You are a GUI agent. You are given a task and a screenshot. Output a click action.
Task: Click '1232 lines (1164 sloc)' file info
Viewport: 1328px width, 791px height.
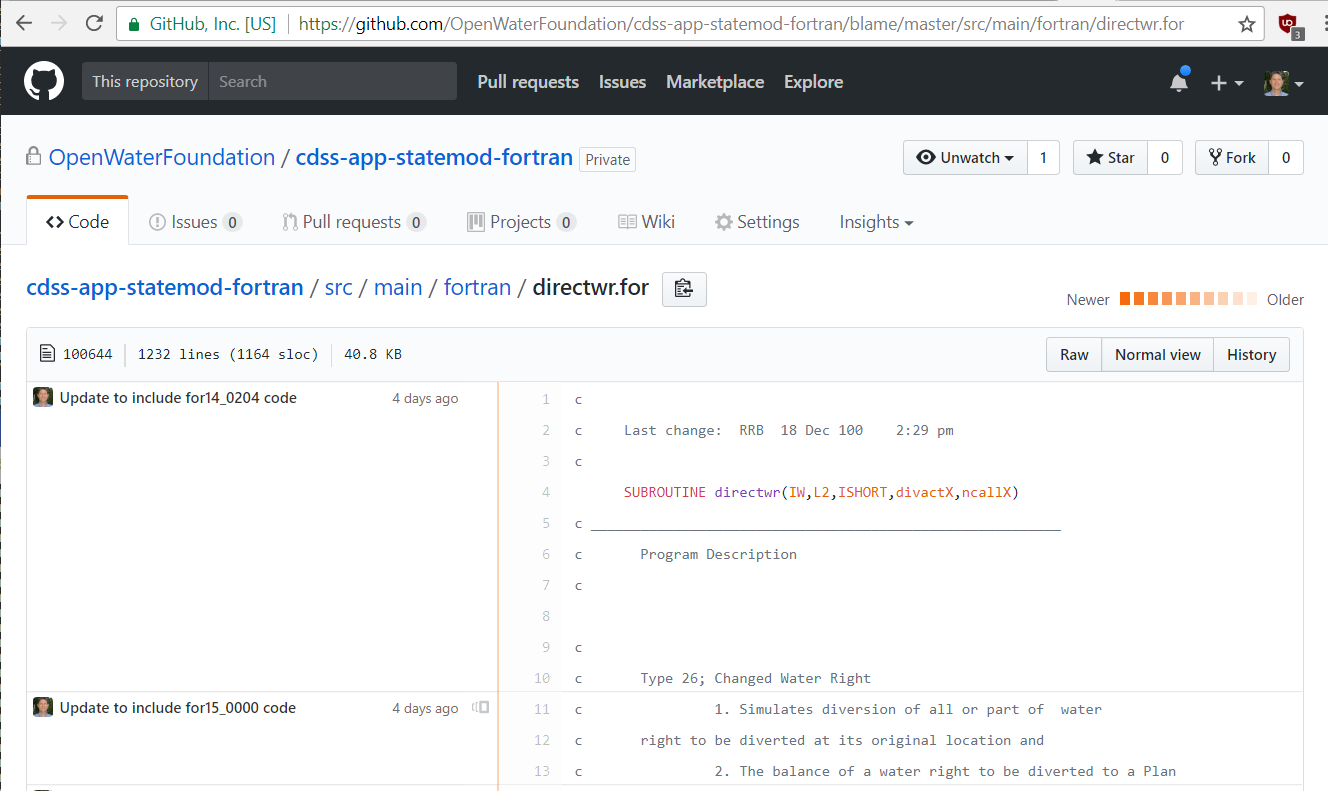coord(228,354)
